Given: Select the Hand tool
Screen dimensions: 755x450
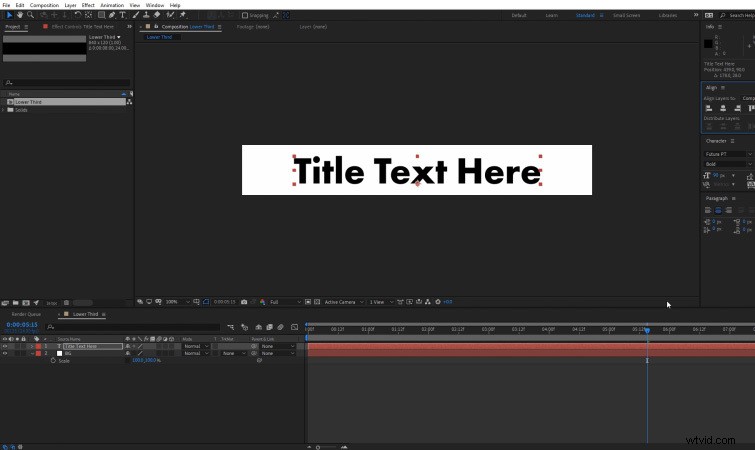Looking at the screenshot, I should (x=20, y=15).
